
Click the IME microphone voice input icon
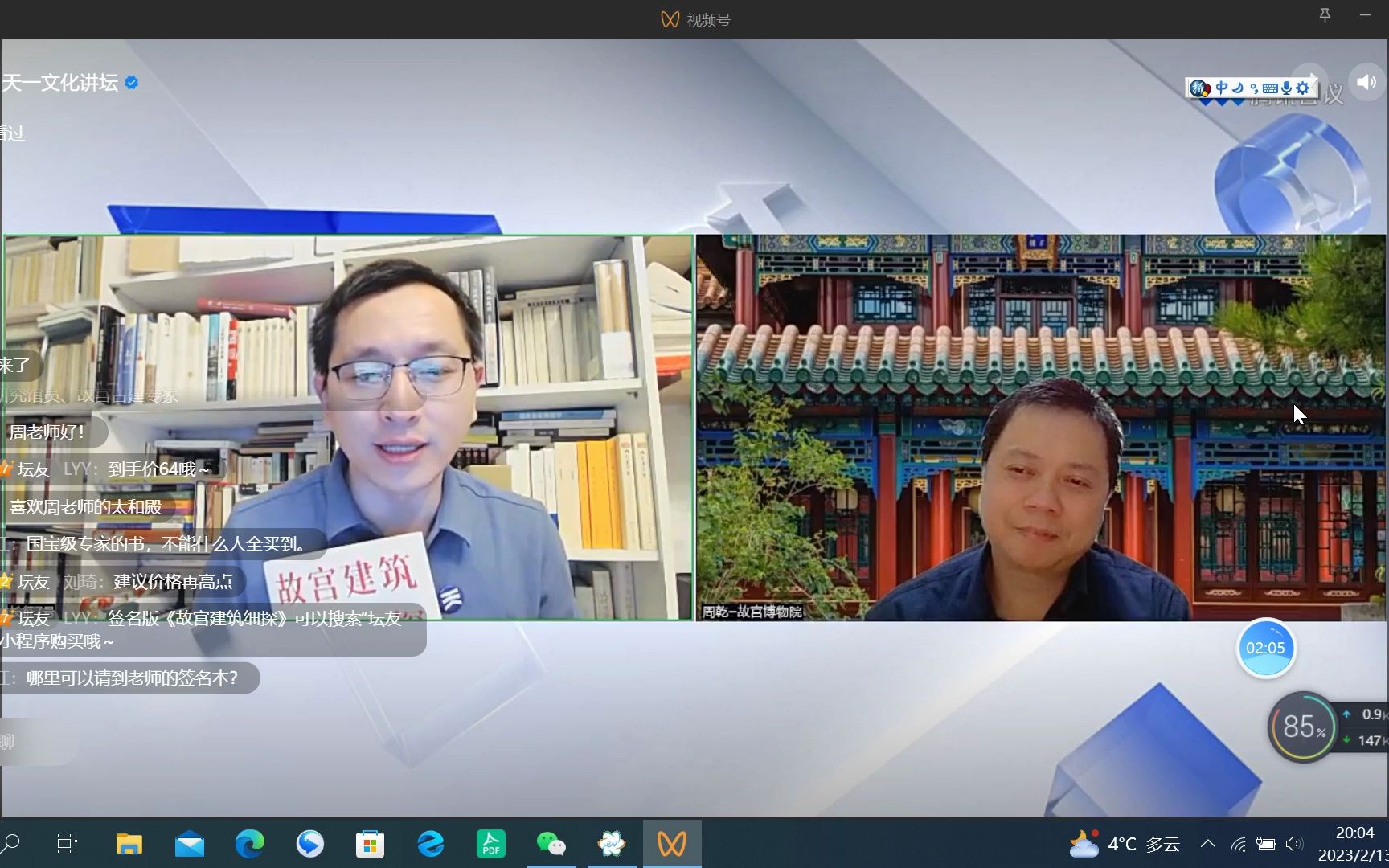pos(1287,88)
